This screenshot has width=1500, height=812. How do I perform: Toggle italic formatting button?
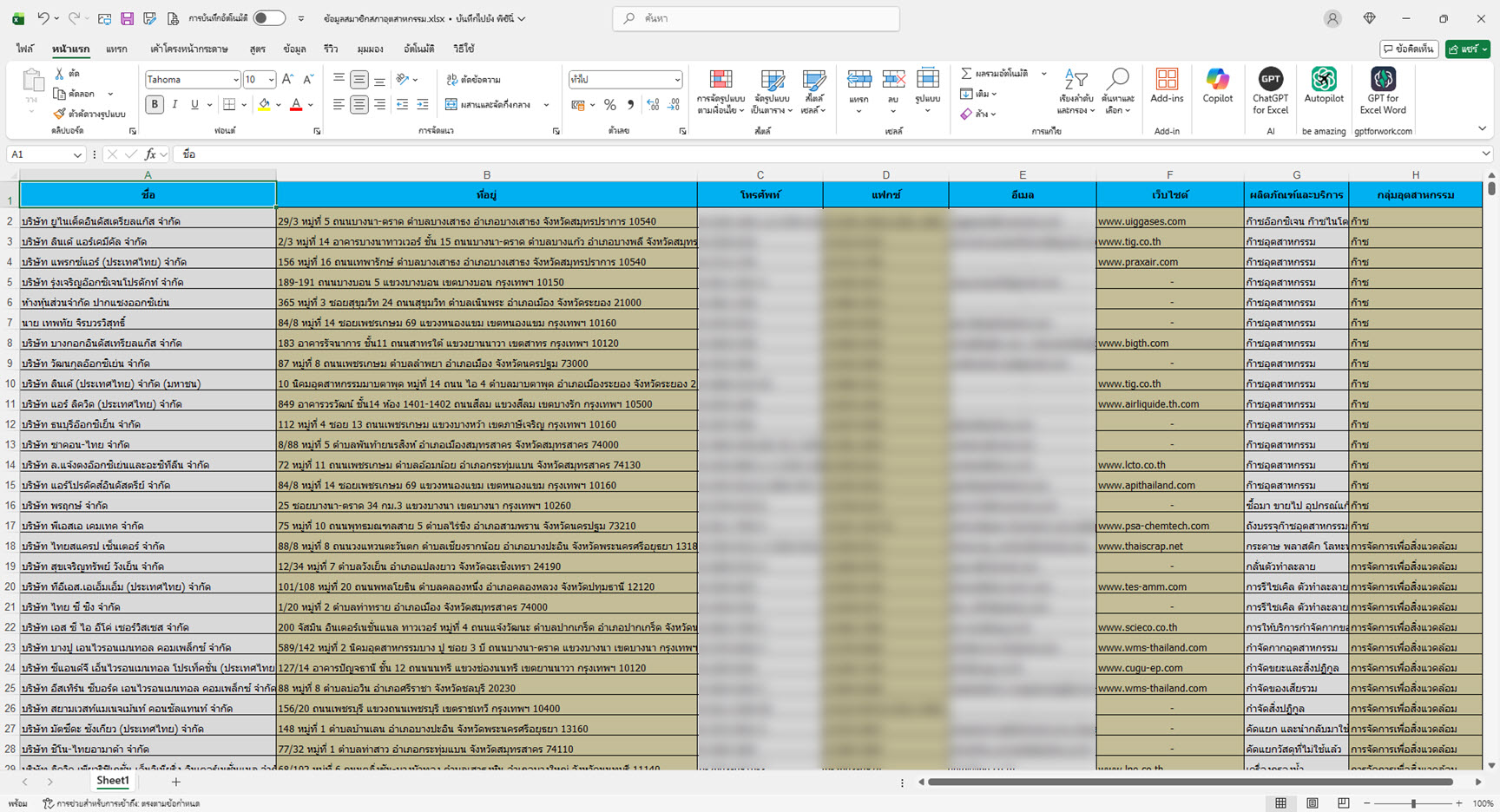(174, 105)
